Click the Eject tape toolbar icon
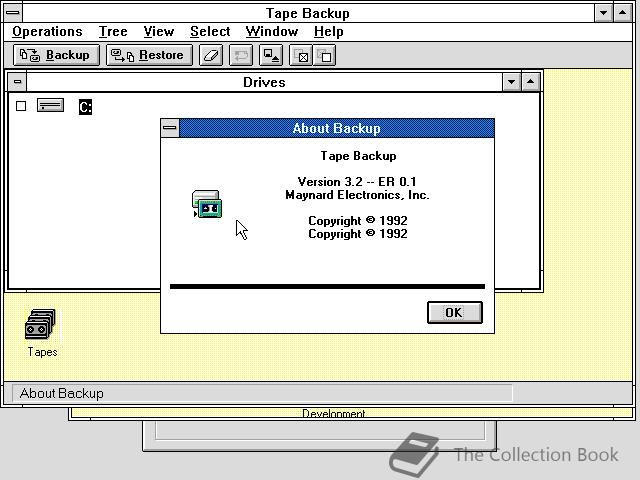640x480 pixels. pos(271,55)
